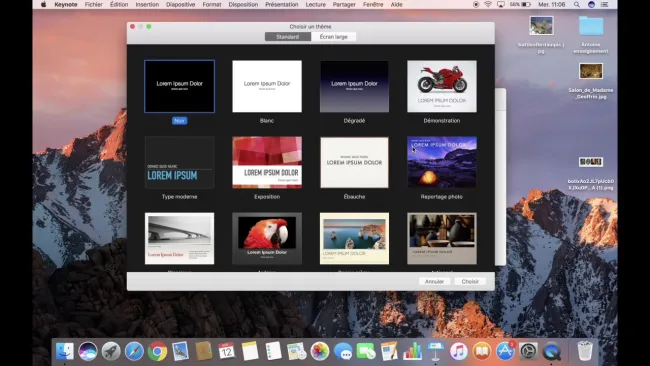The height and width of the screenshot is (366, 650).
Task: Open Safari compass icon in Dock
Action: click(134, 351)
